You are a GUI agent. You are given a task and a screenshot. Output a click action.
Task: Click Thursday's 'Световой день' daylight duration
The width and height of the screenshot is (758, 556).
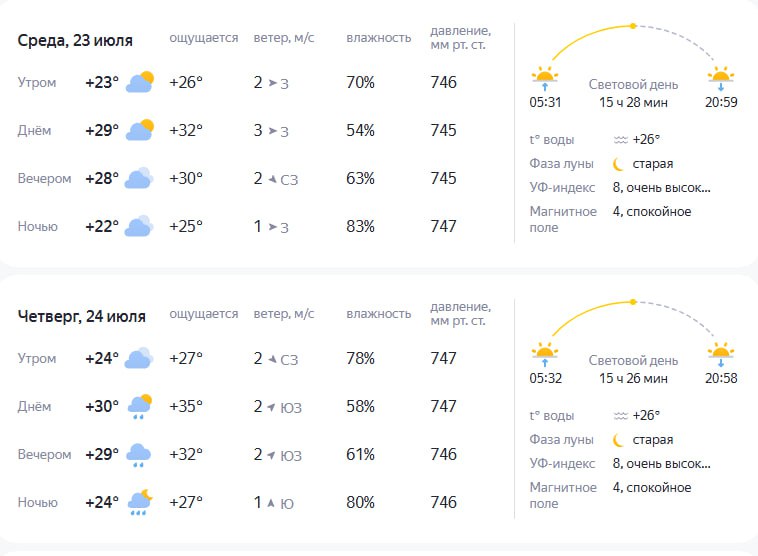tap(633, 369)
